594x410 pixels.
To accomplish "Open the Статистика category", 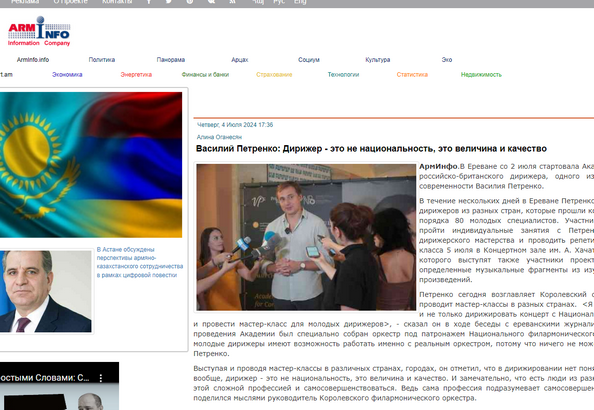I will pos(412,74).
